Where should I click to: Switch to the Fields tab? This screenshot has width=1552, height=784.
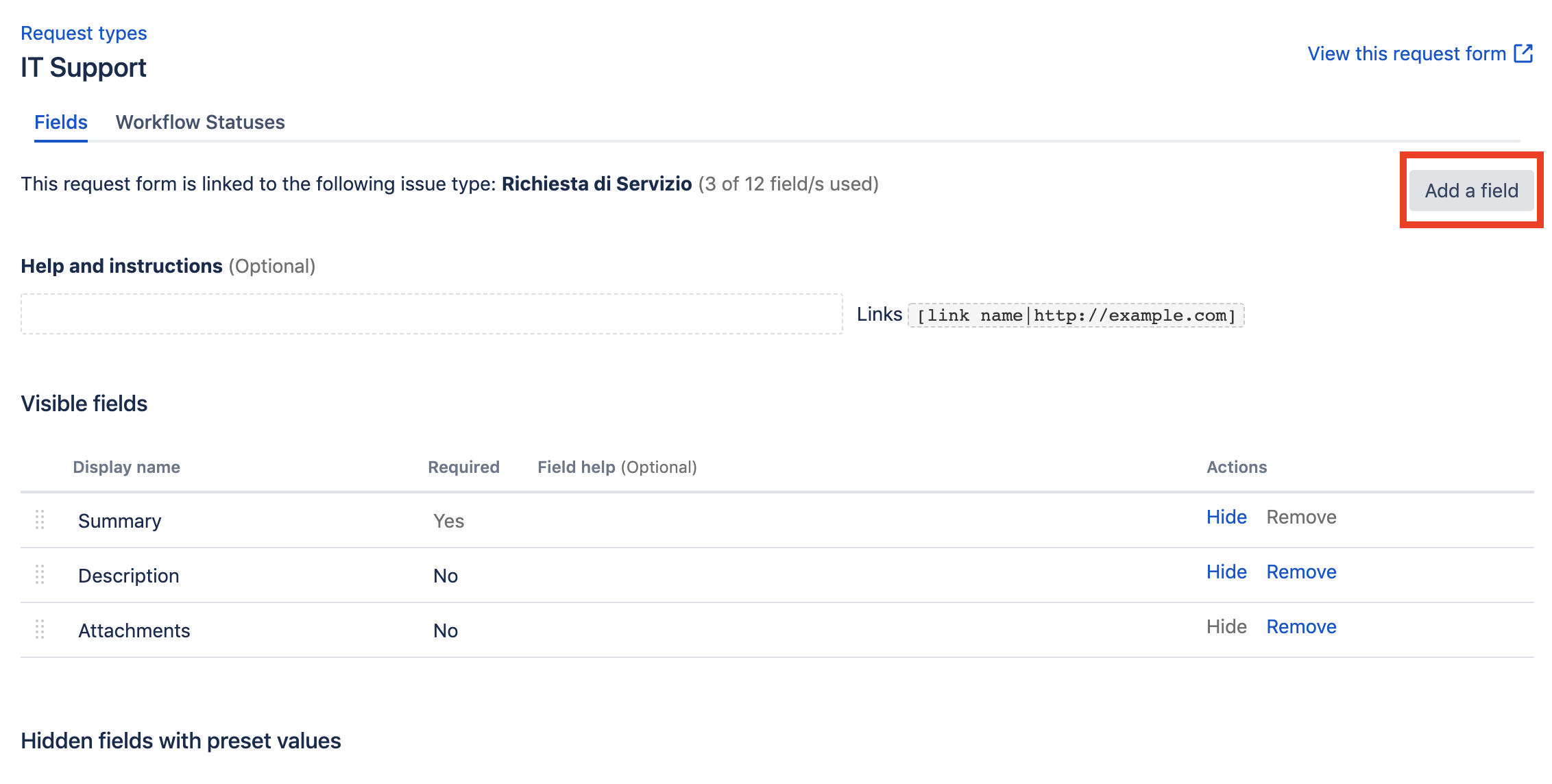(61, 122)
